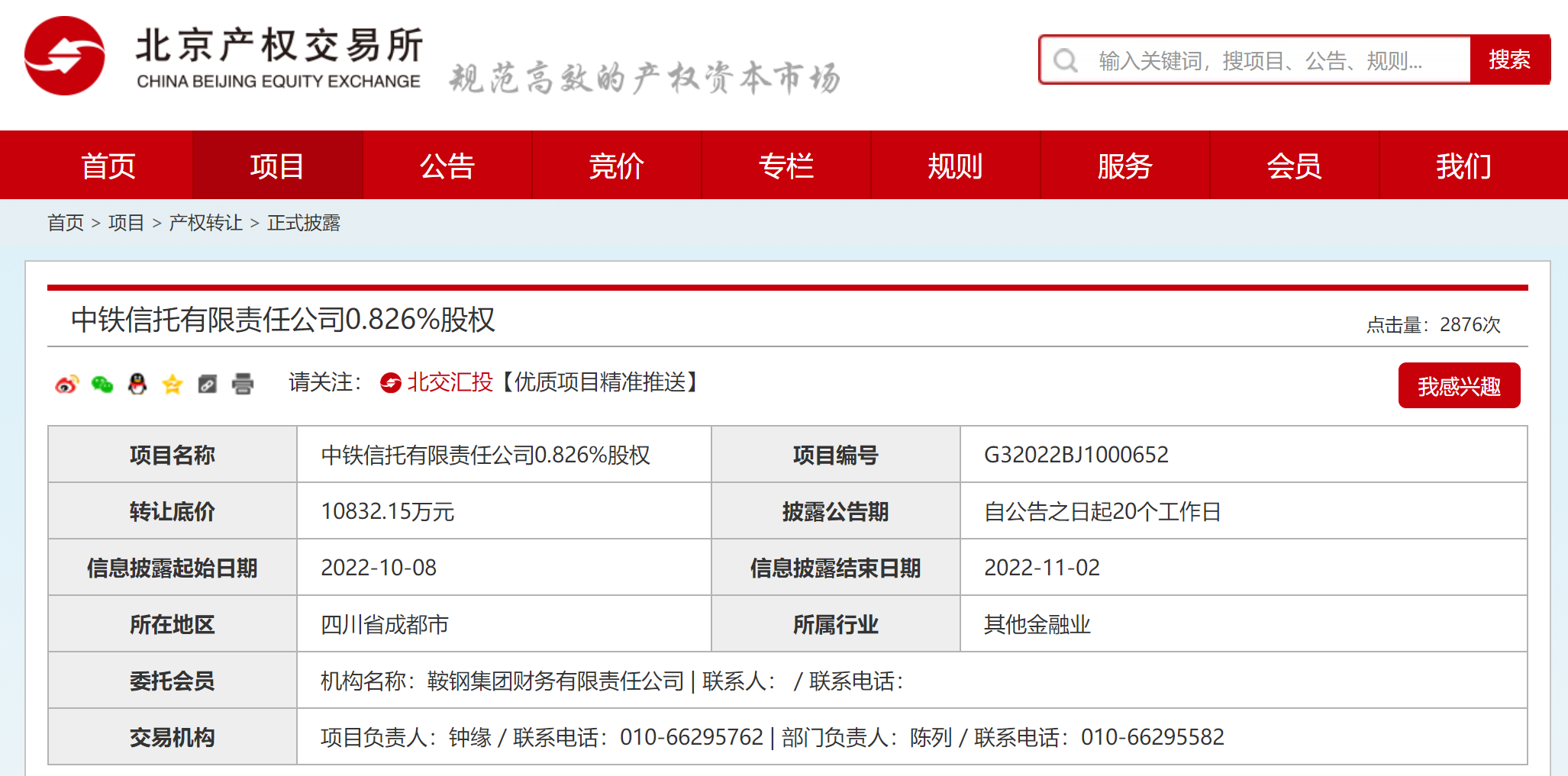Open the 规则 navigation tab
The height and width of the screenshot is (776, 1568).
pos(956,166)
